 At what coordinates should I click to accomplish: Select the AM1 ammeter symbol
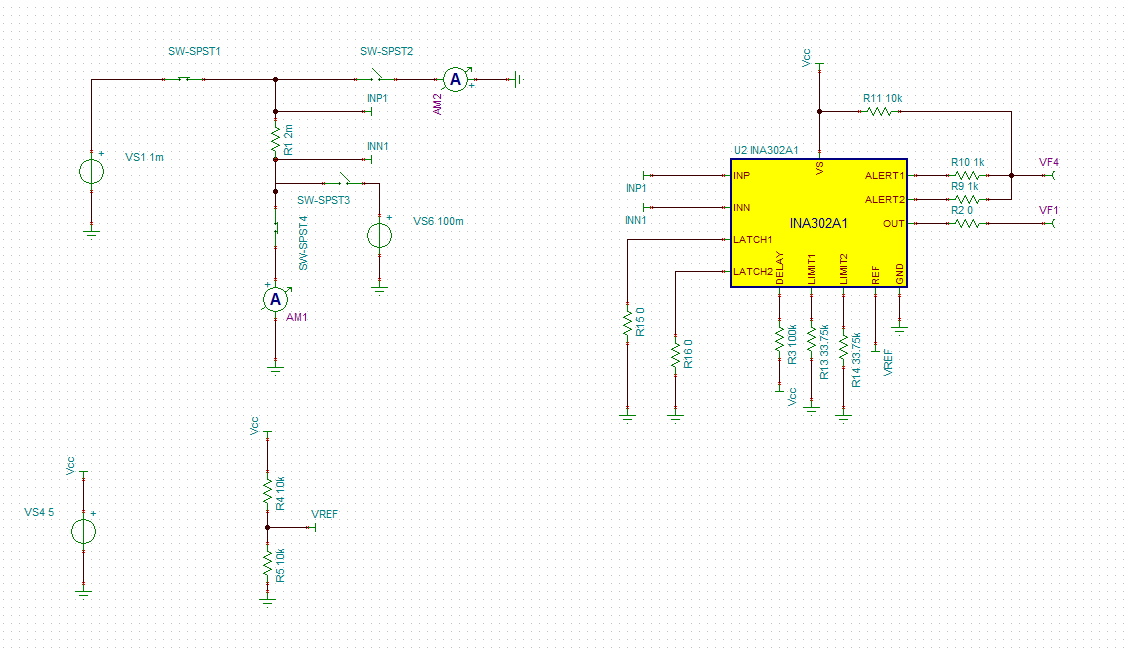[275, 300]
